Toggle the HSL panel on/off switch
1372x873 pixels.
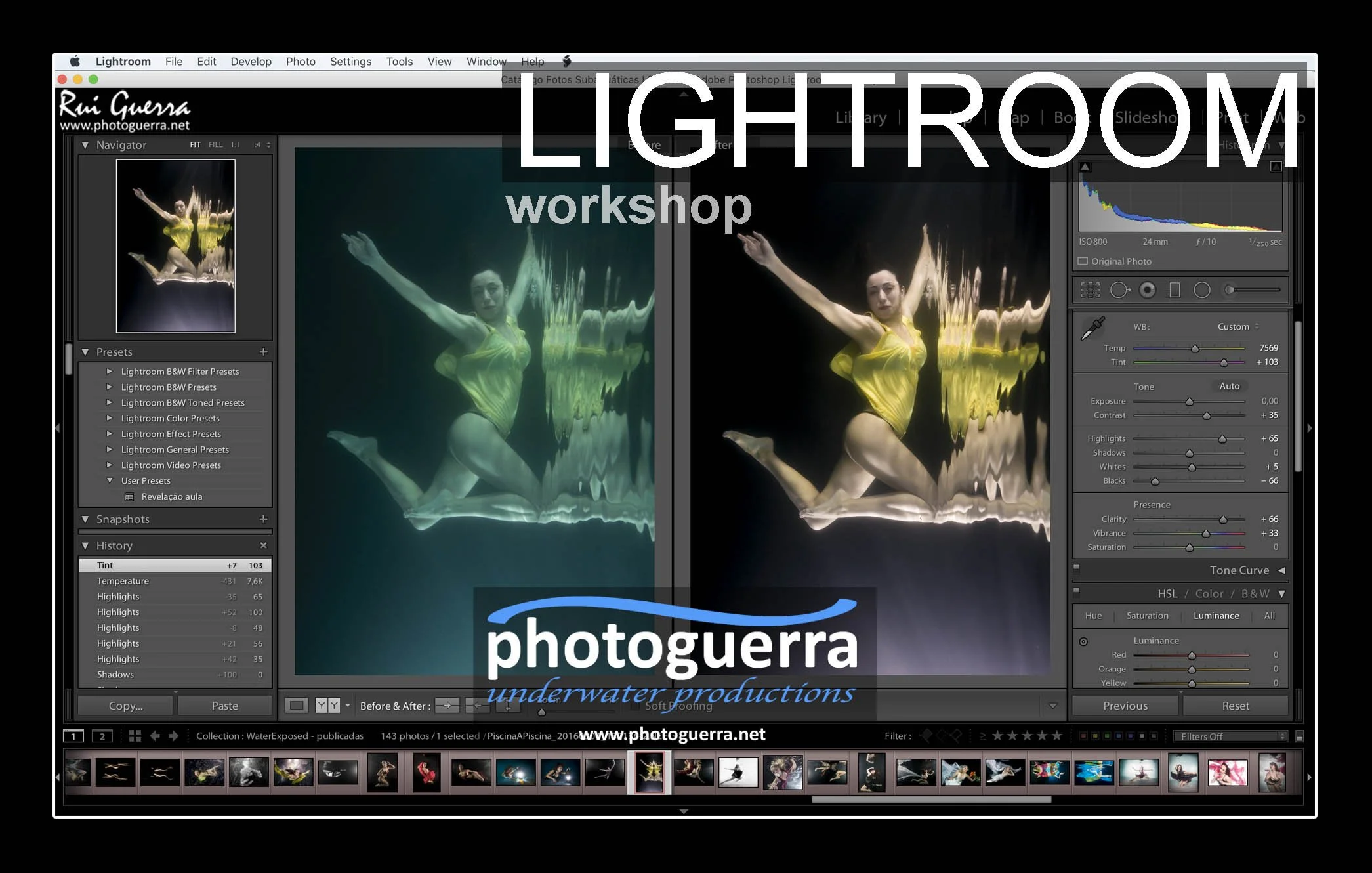(1076, 591)
